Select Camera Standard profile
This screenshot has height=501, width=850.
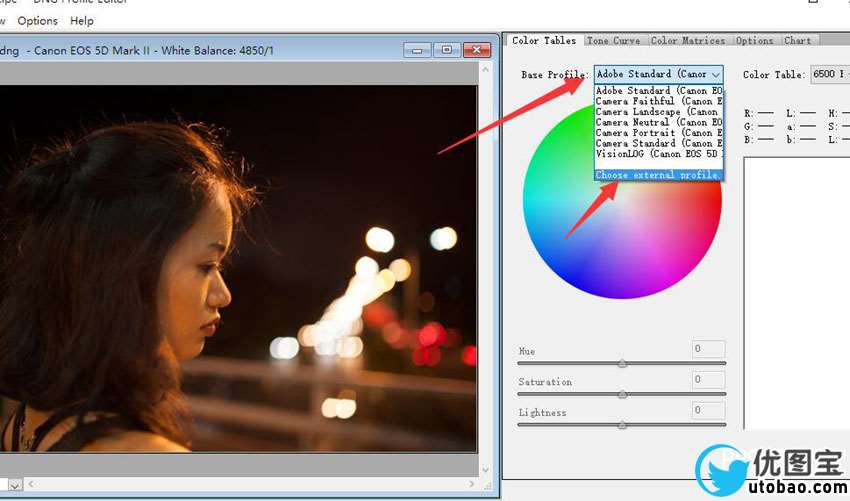click(659, 143)
